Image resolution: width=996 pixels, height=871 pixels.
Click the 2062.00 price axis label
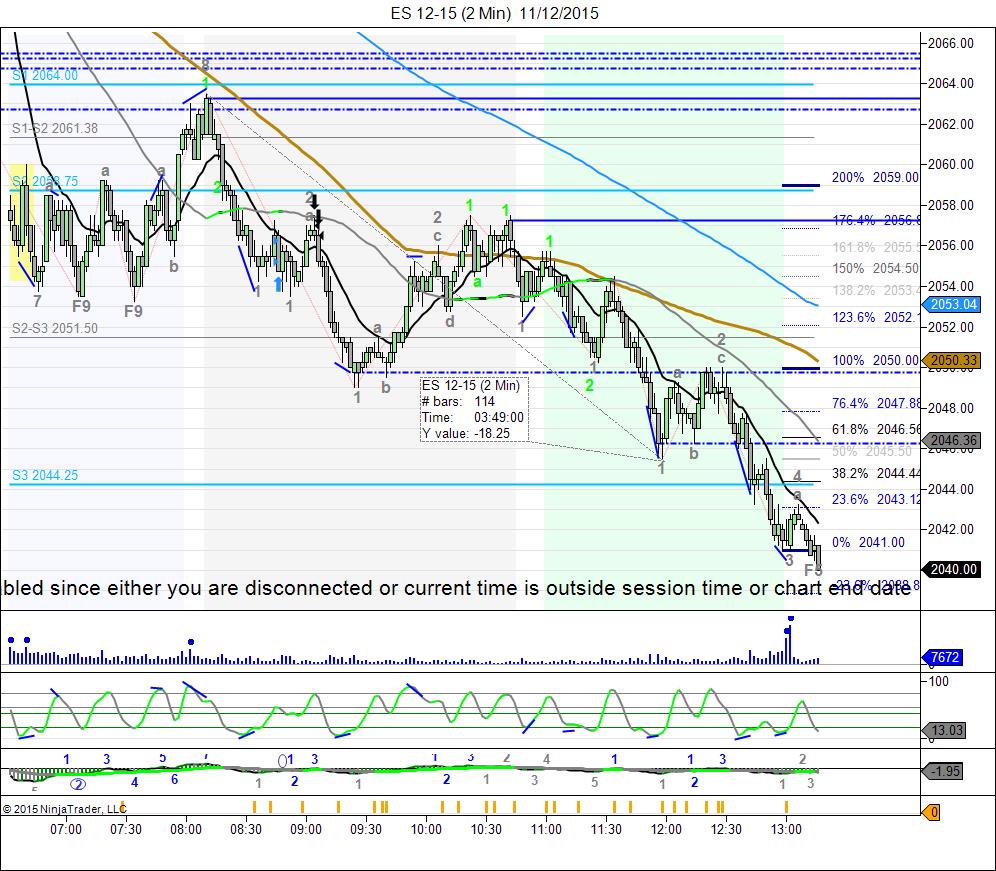[950, 124]
